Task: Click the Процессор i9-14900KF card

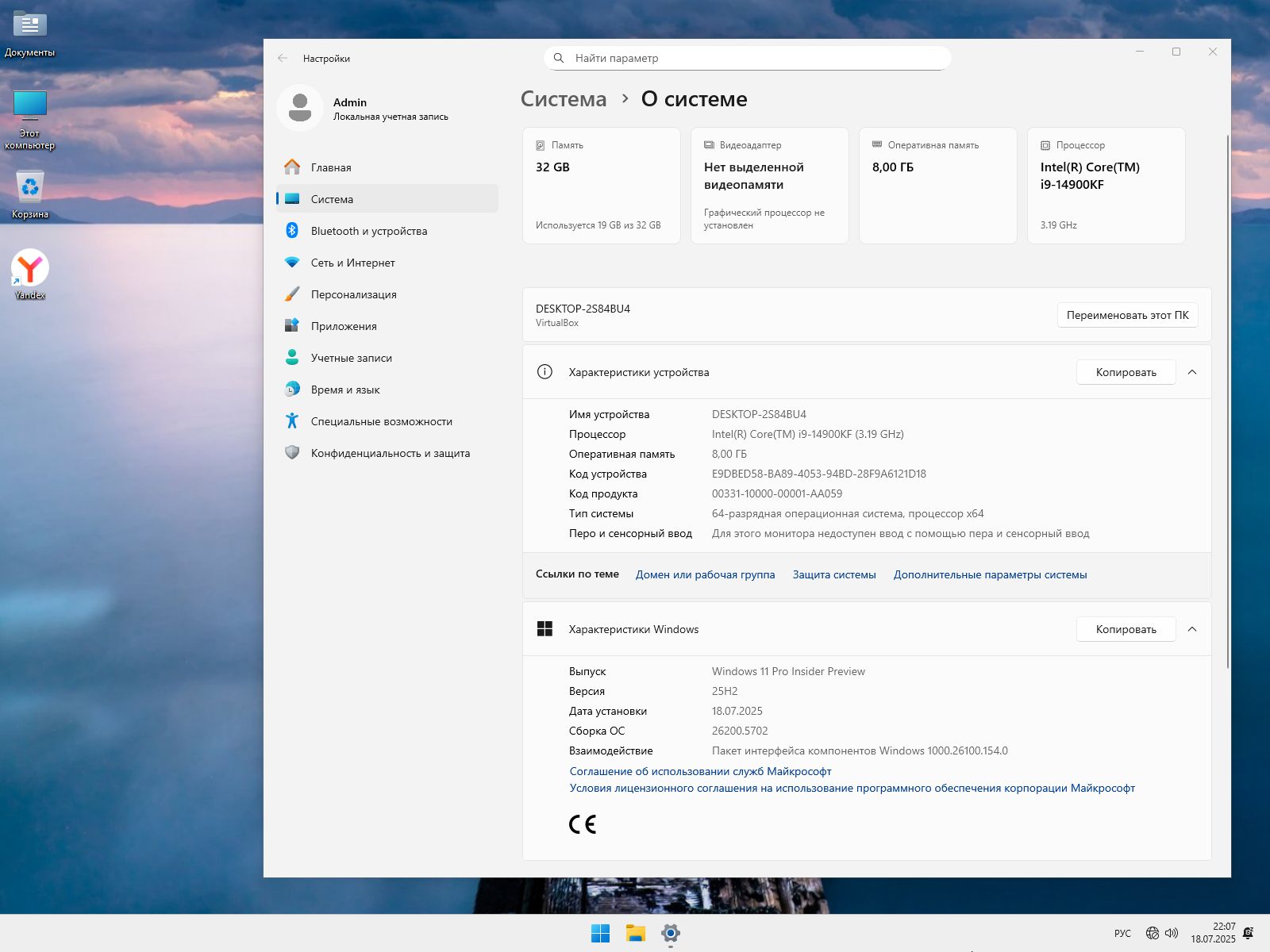Action: pos(1106,186)
